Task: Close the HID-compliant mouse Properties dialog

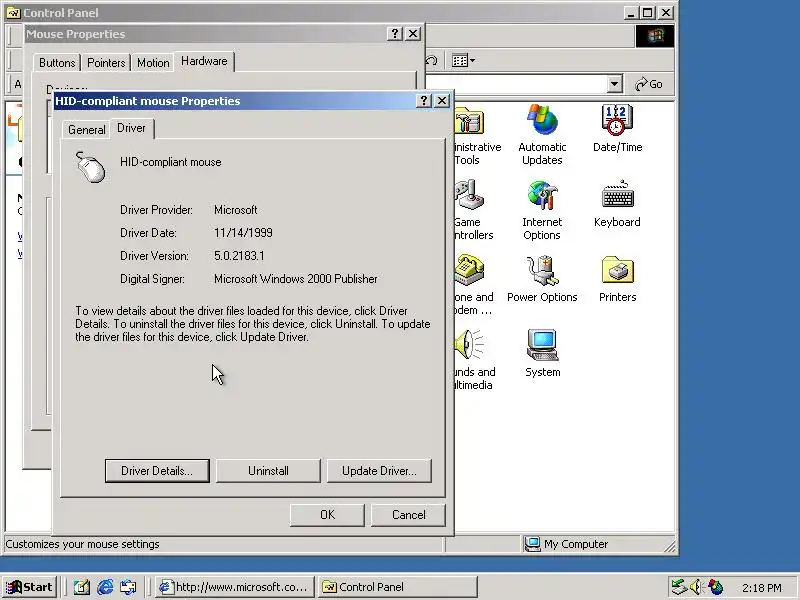Action: [442, 101]
